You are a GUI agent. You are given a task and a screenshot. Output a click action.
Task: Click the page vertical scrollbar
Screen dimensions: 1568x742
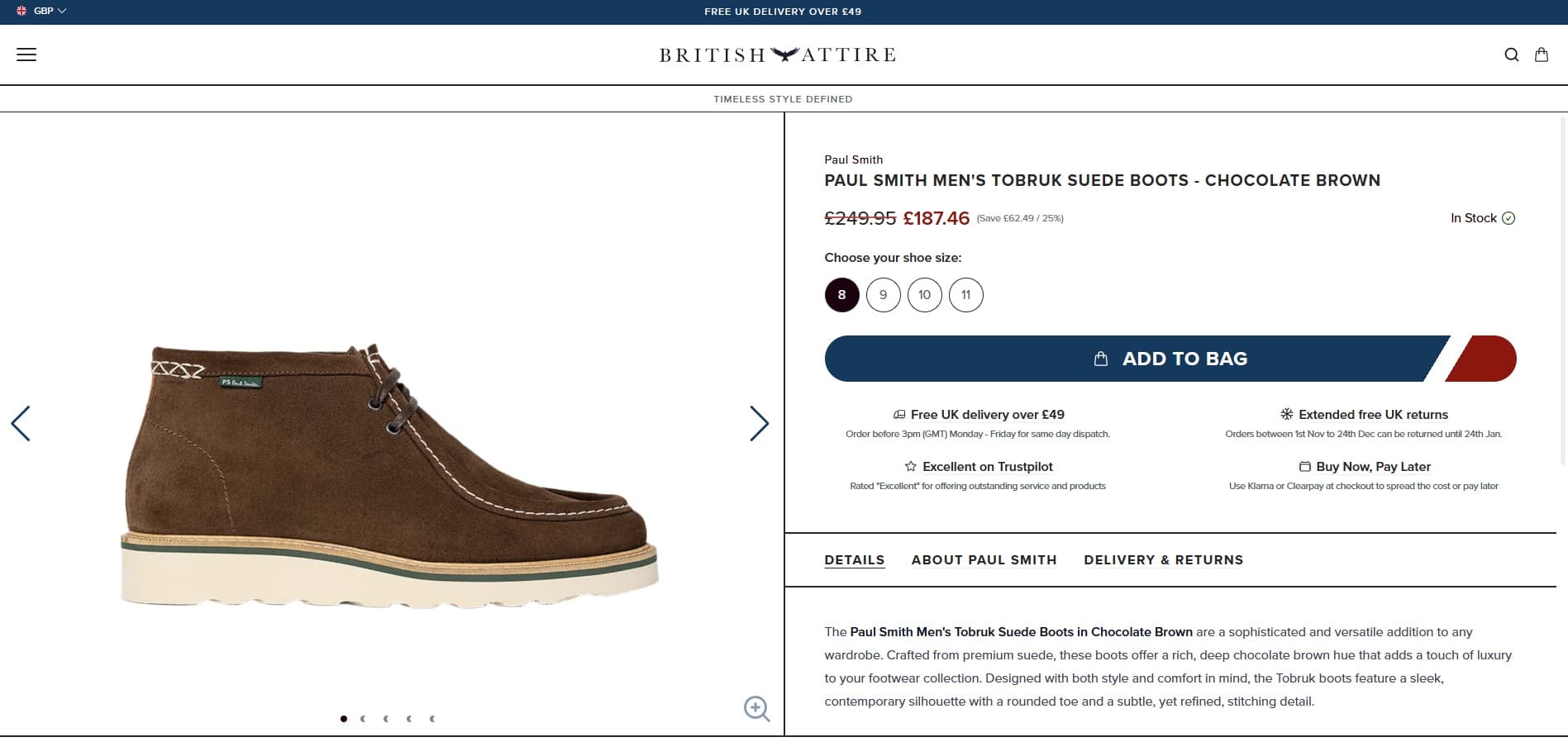pos(1562,289)
